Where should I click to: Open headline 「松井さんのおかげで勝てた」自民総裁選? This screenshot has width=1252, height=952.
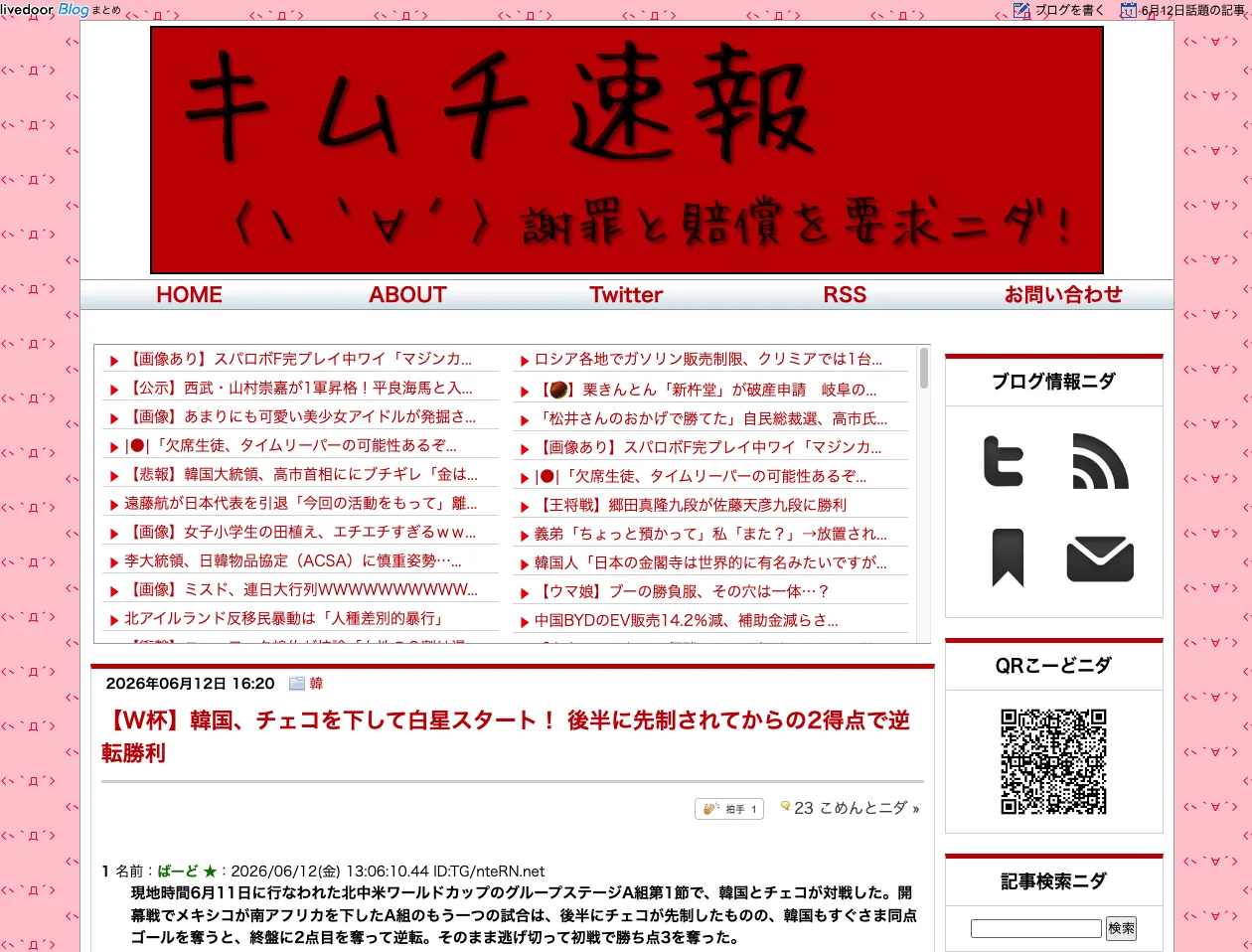point(713,419)
